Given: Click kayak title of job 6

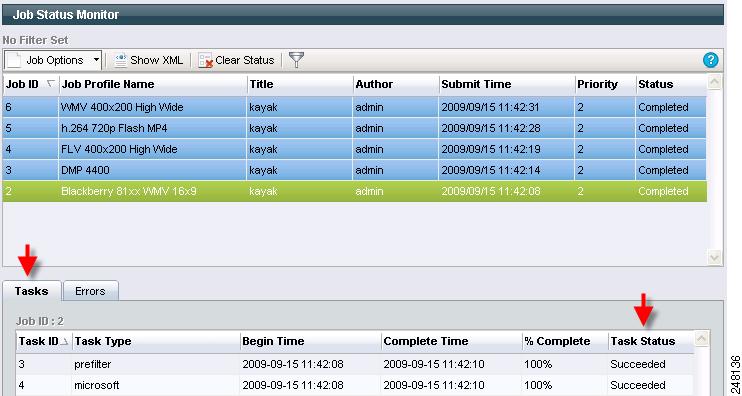Looking at the screenshot, I should pos(264,107).
